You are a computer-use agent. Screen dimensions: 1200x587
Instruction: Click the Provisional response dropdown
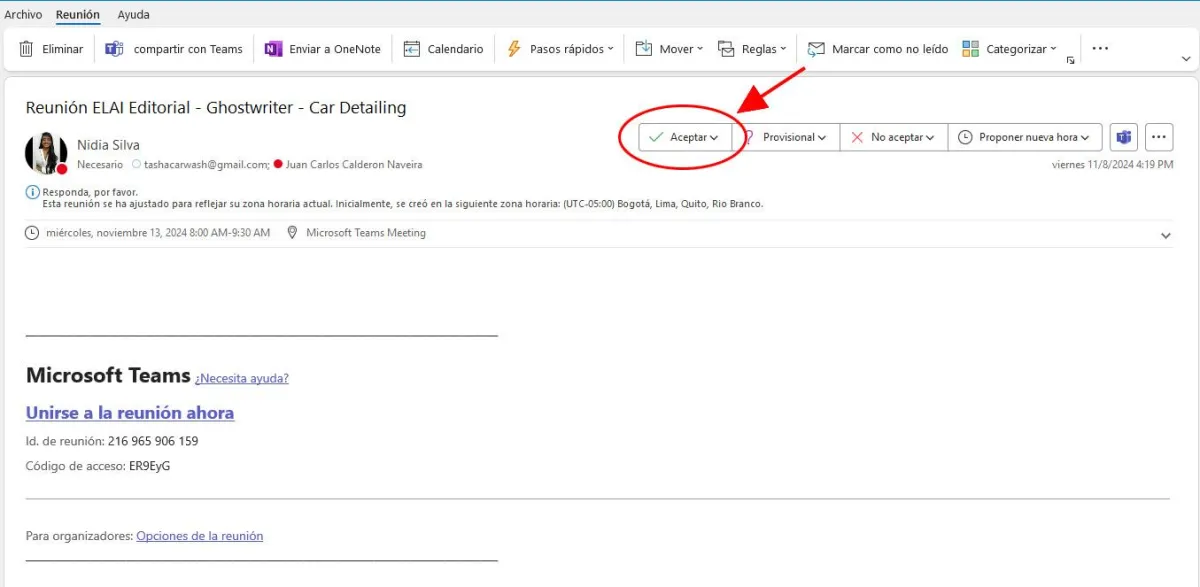pyautogui.click(x=785, y=137)
